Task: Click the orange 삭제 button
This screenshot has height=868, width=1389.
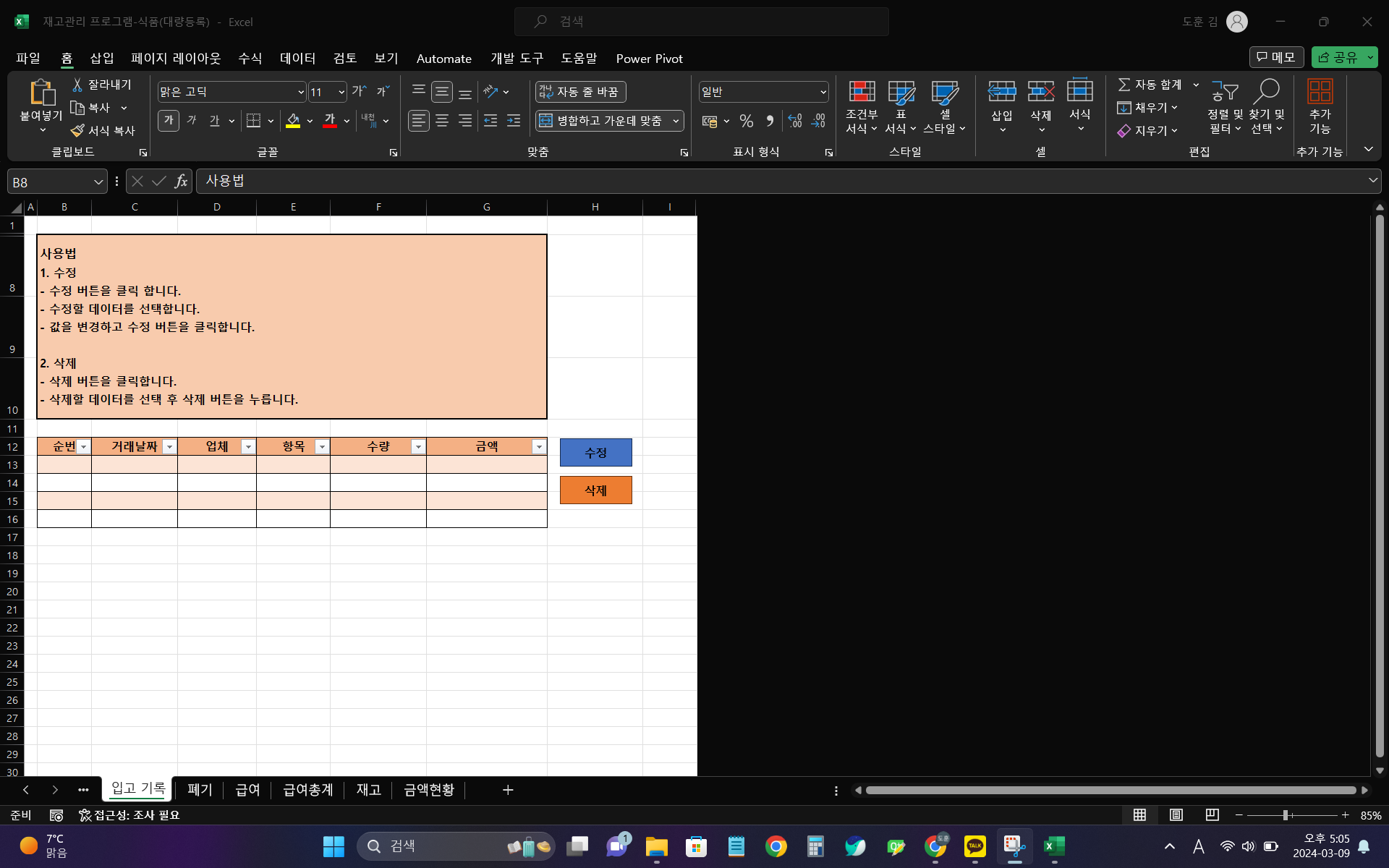Action: (595, 490)
